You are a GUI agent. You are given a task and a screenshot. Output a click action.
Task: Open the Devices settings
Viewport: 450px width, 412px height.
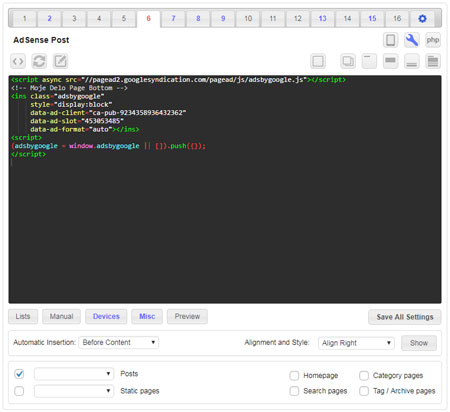pos(106,316)
